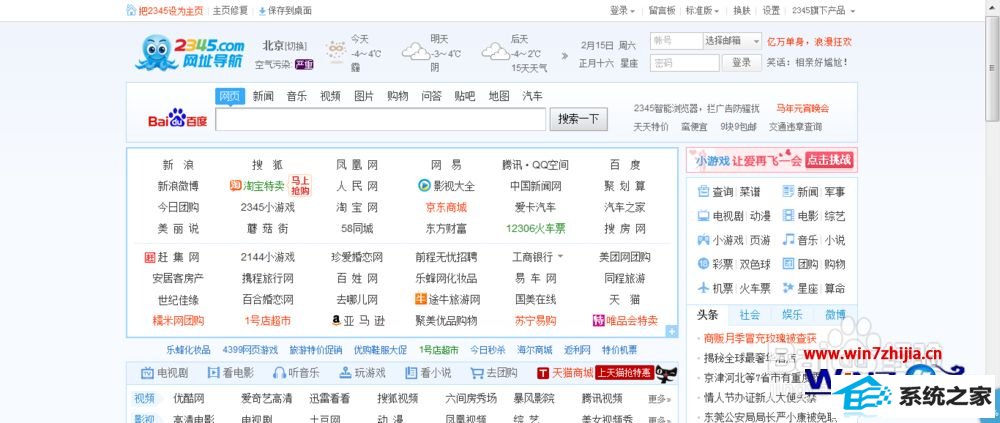Viewport: 1000px width, 423px height.
Task: Click the 登录 button beside password field
Action: 741,63
